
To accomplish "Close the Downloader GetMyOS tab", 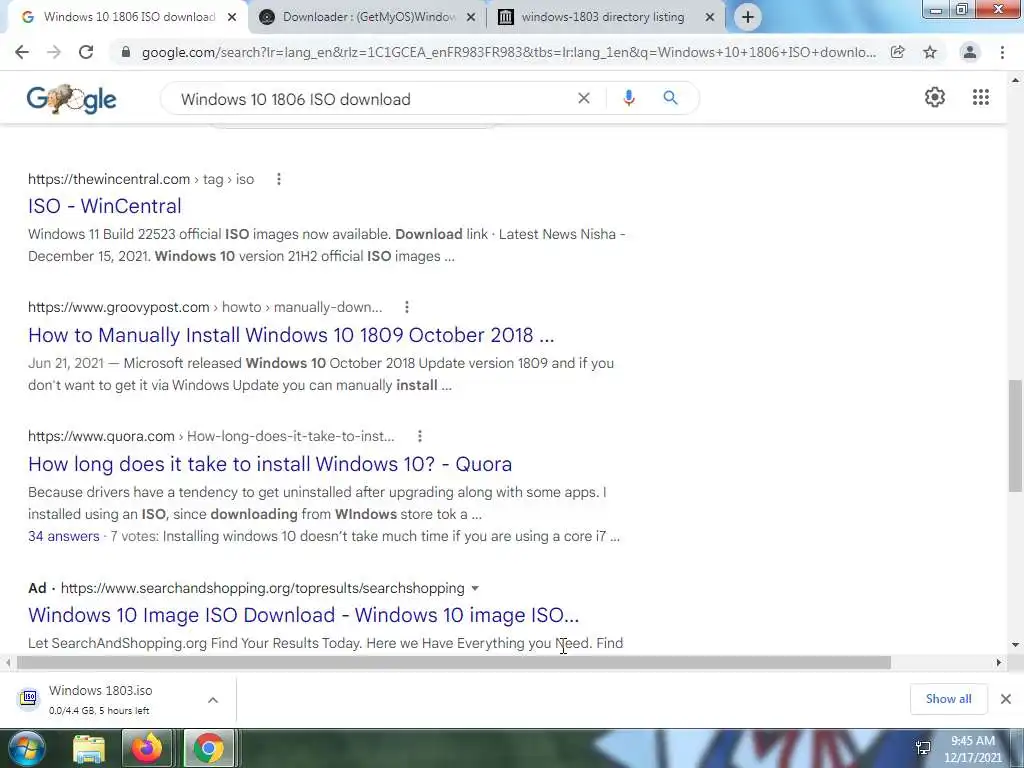I will pos(471,17).
